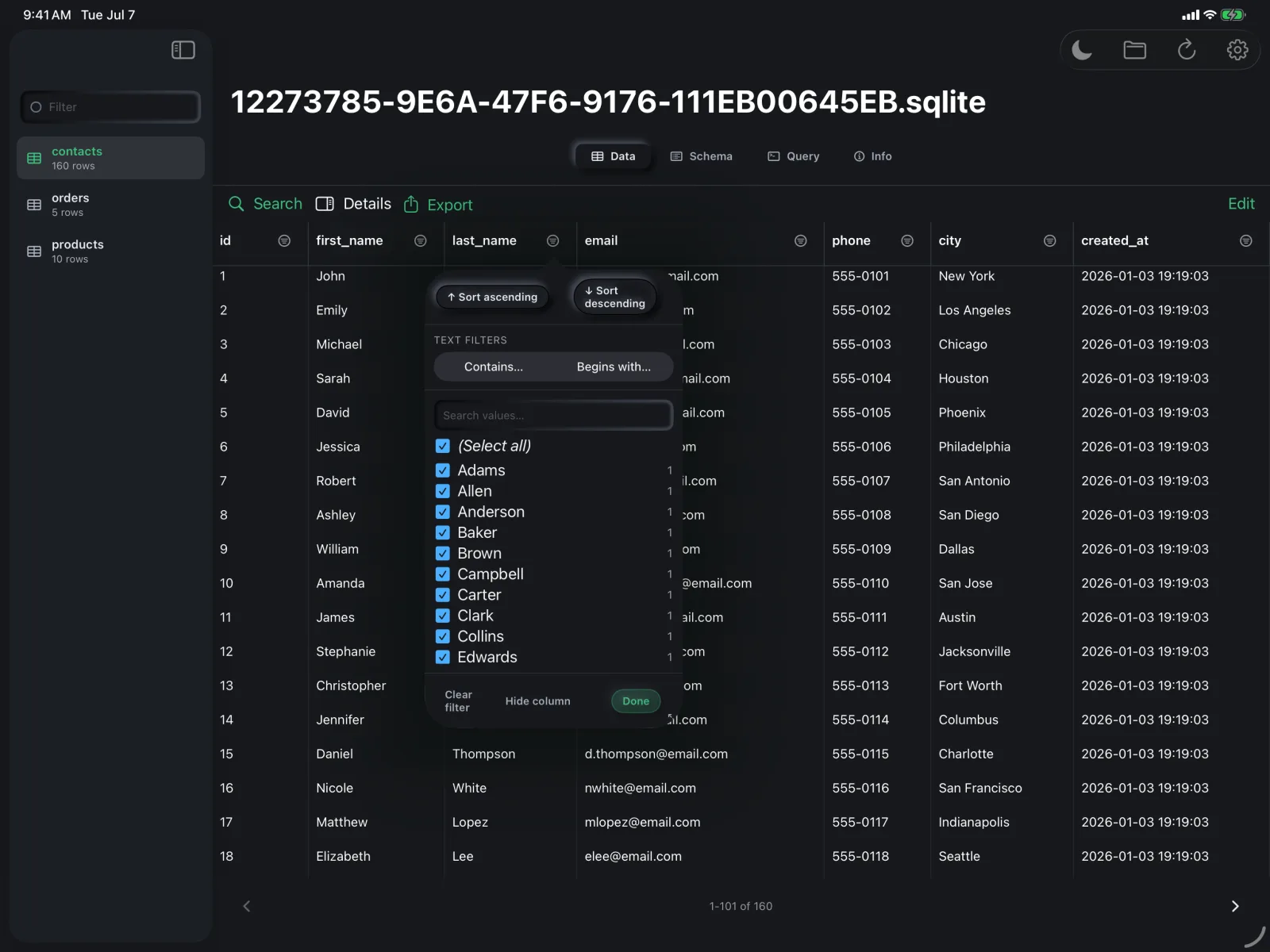Switch to the Schema tab
Viewport: 1270px width, 952px height.
point(702,156)
